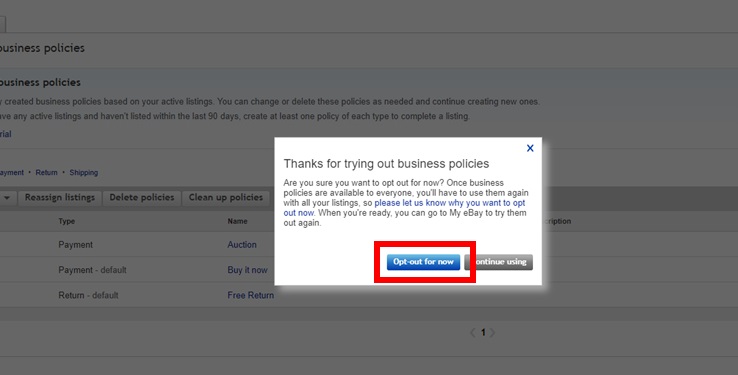Select the Payment - default row

(369, 270)
